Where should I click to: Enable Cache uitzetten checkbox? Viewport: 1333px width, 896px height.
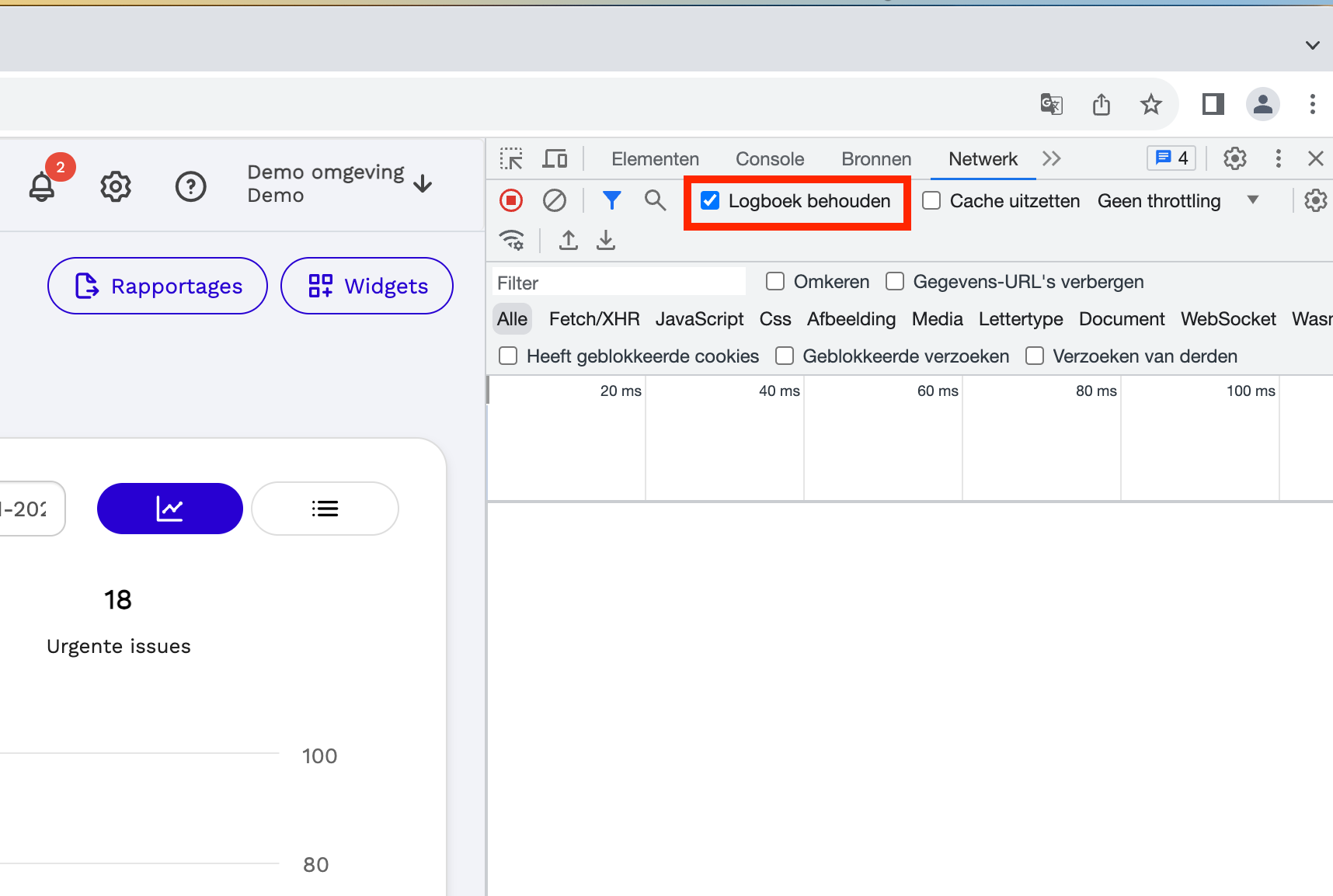pyautogui.click(x=931, y=201)
